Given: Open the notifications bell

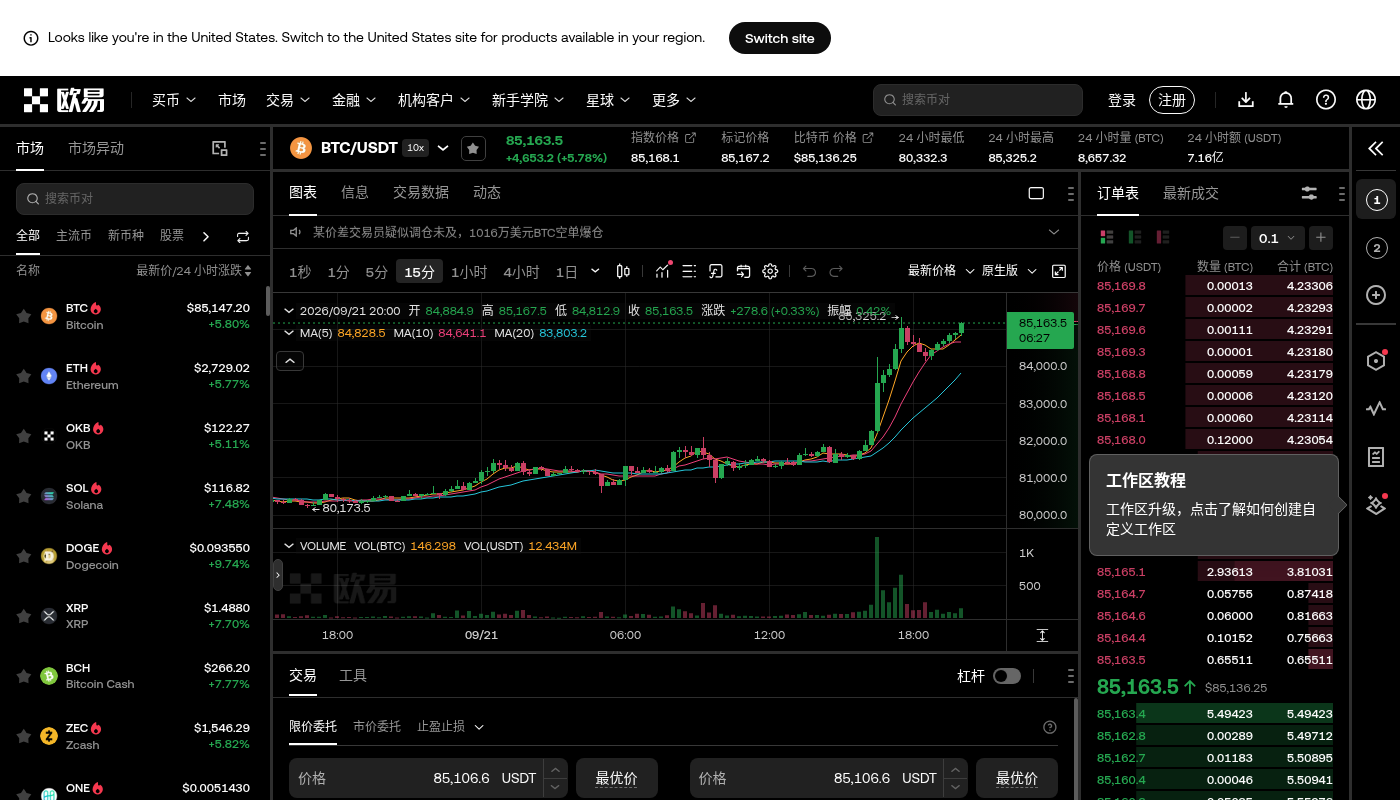Looking at the screenshot, I should [1286, 100].
